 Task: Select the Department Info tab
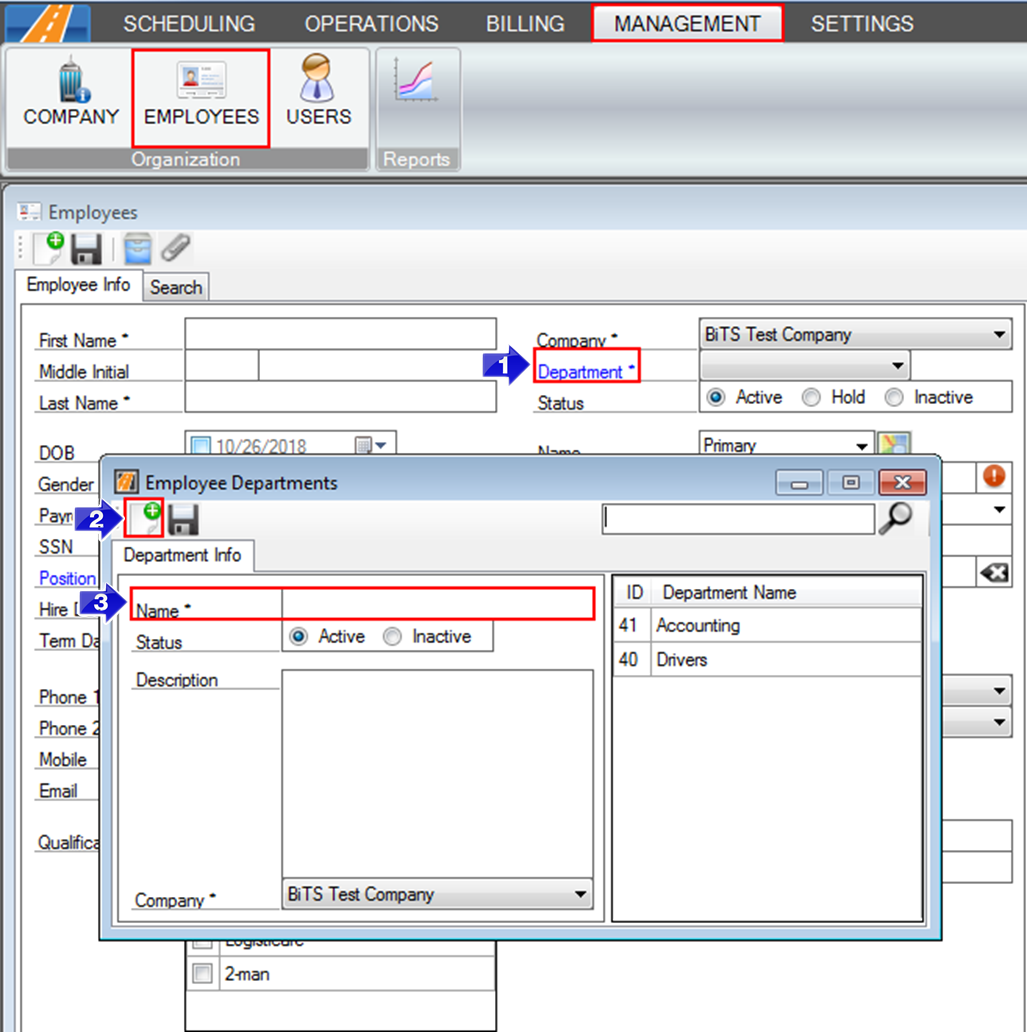coord(182,555)
